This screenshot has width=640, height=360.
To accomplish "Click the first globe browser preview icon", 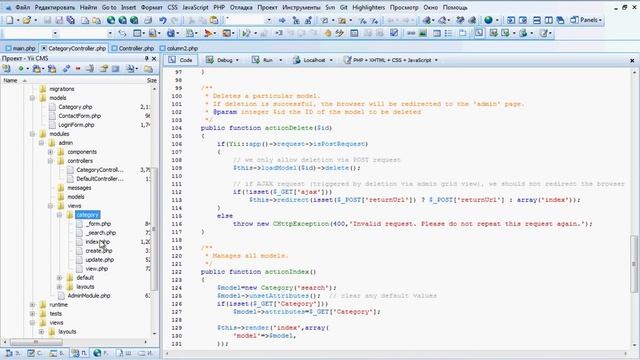I will pyautogui.click(x=111, y=20).
